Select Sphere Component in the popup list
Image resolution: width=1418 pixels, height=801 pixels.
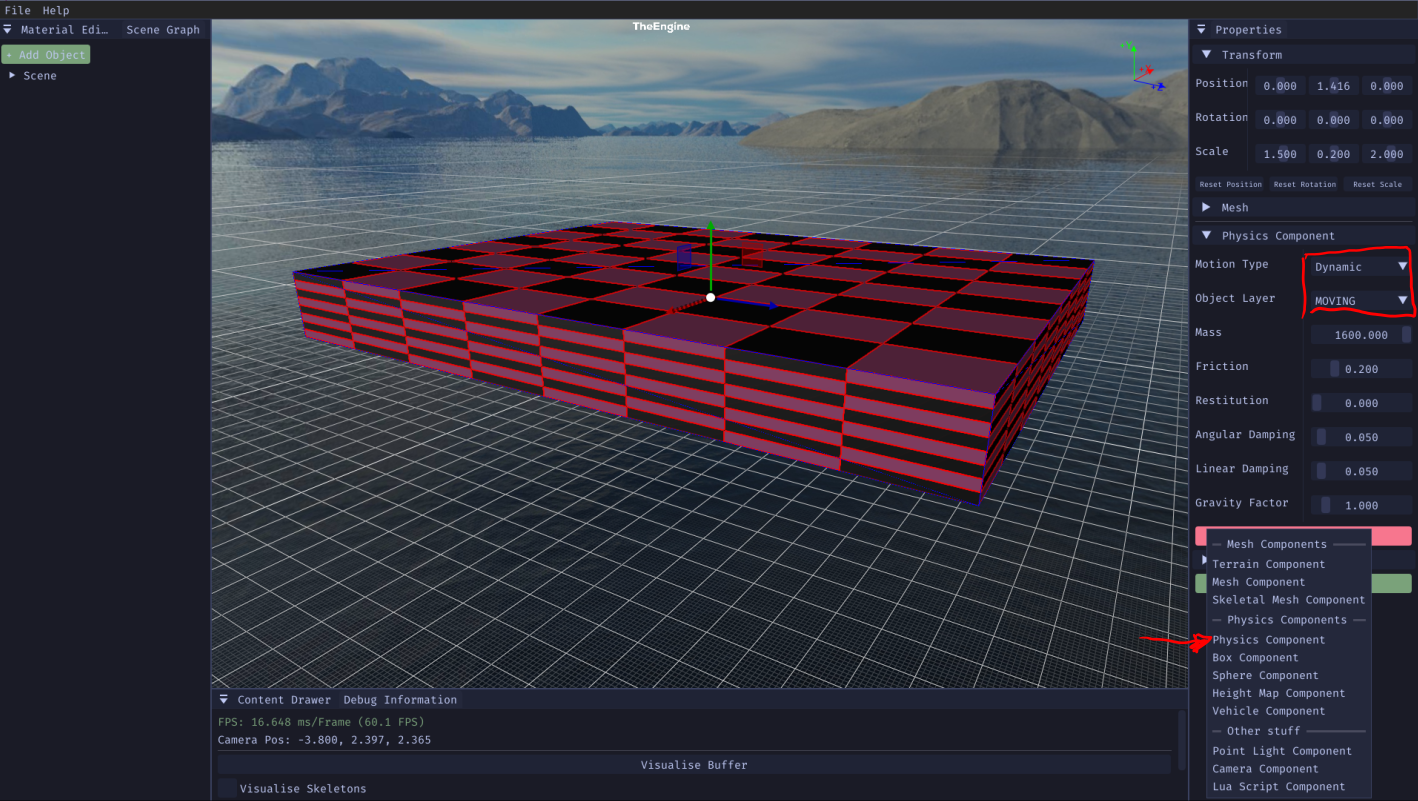[x=1265, y=676]
